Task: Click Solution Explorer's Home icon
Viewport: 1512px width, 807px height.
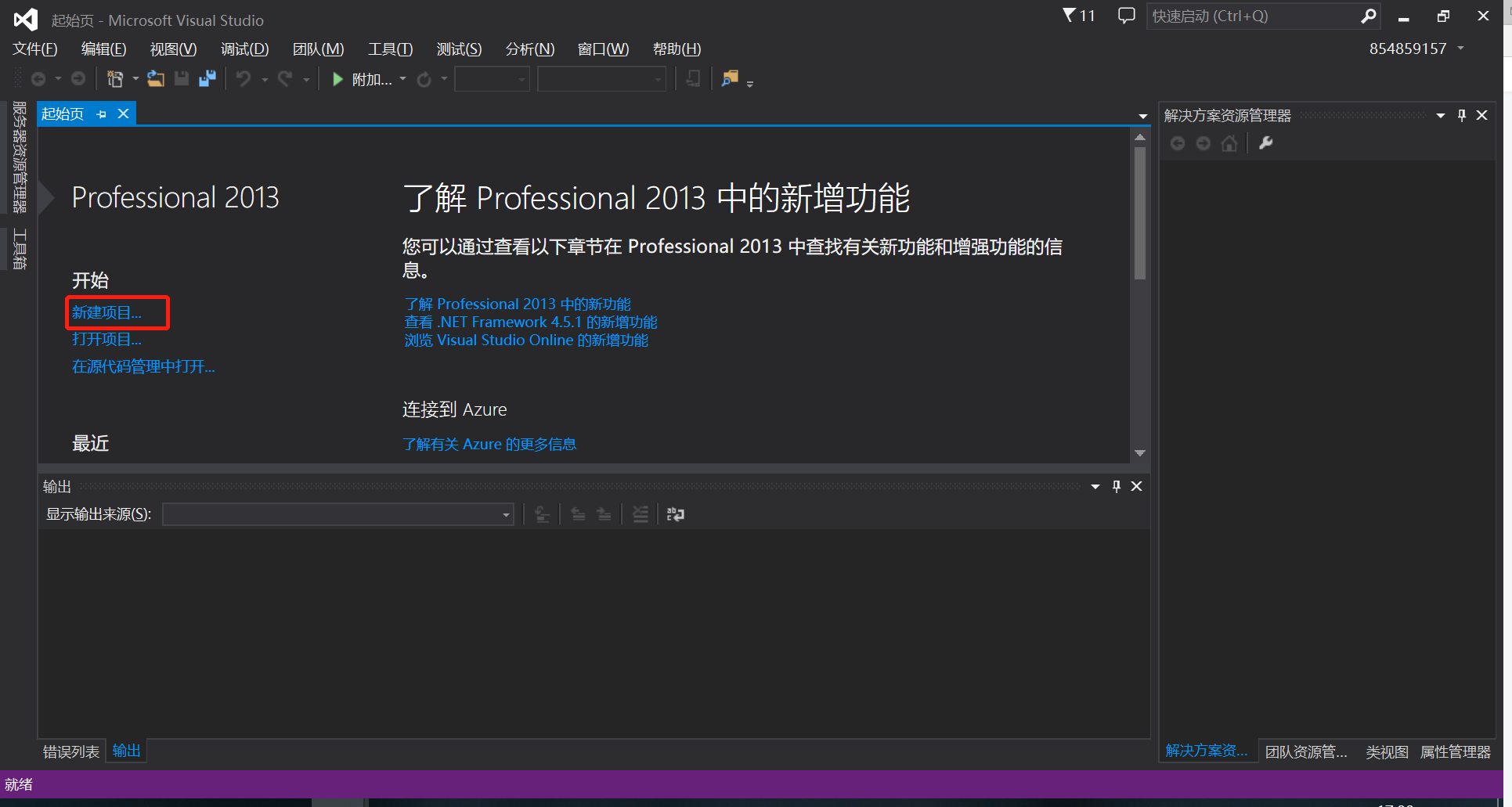Action: pyautogui.click(x=1229, y=143)
